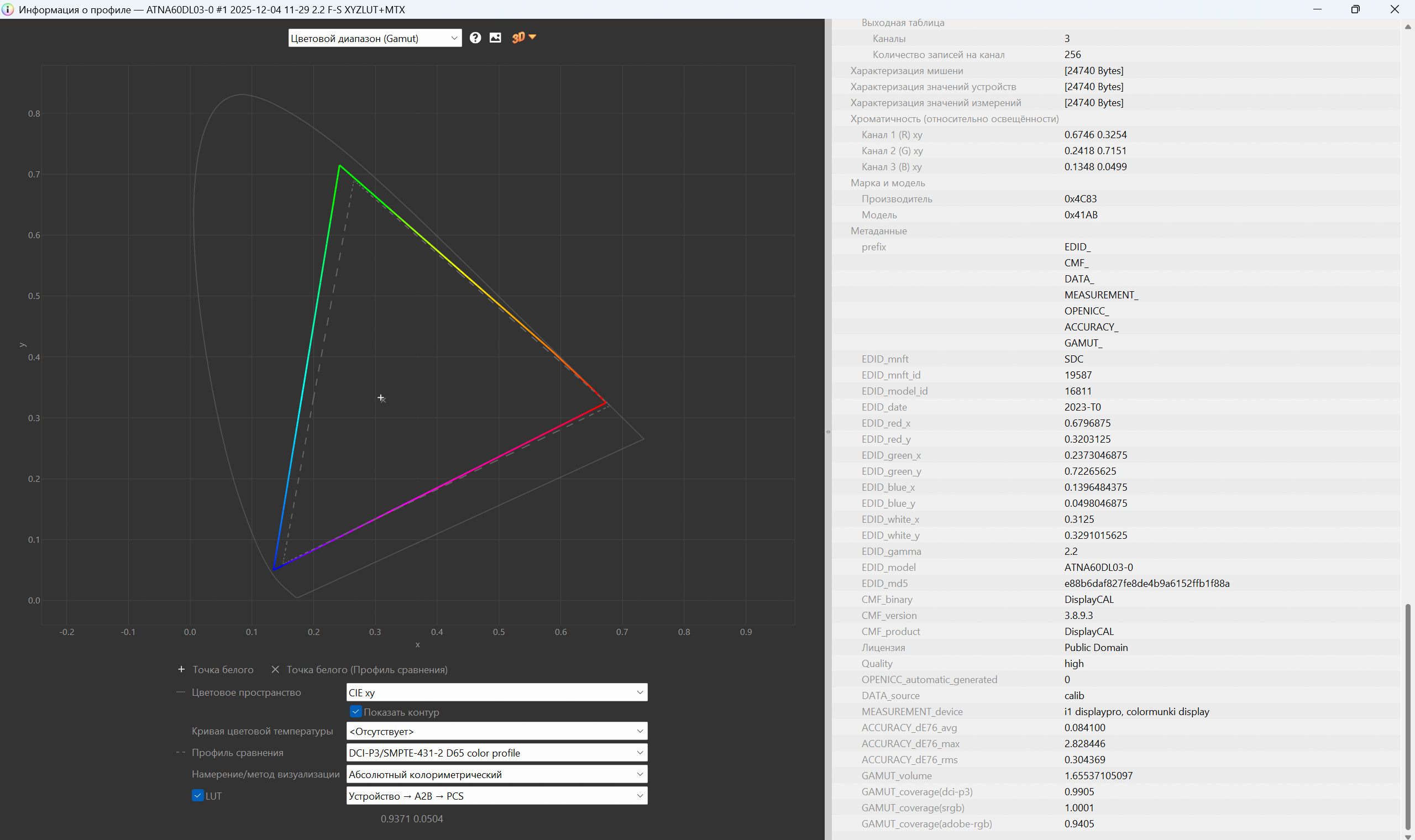Viewport: 1415px width, 840px height.
Task: Click the profile info app icon in title bar
Action: coord(7,9)
